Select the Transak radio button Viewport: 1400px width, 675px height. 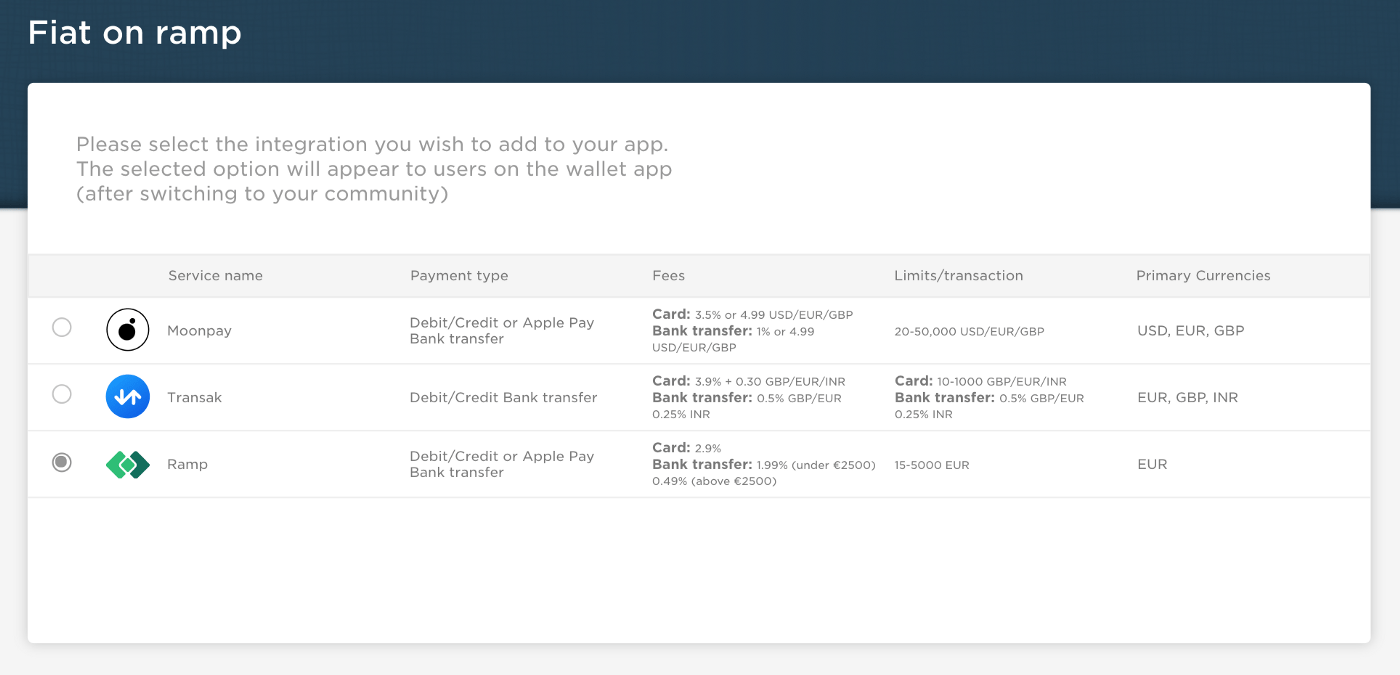pos(62,394)
